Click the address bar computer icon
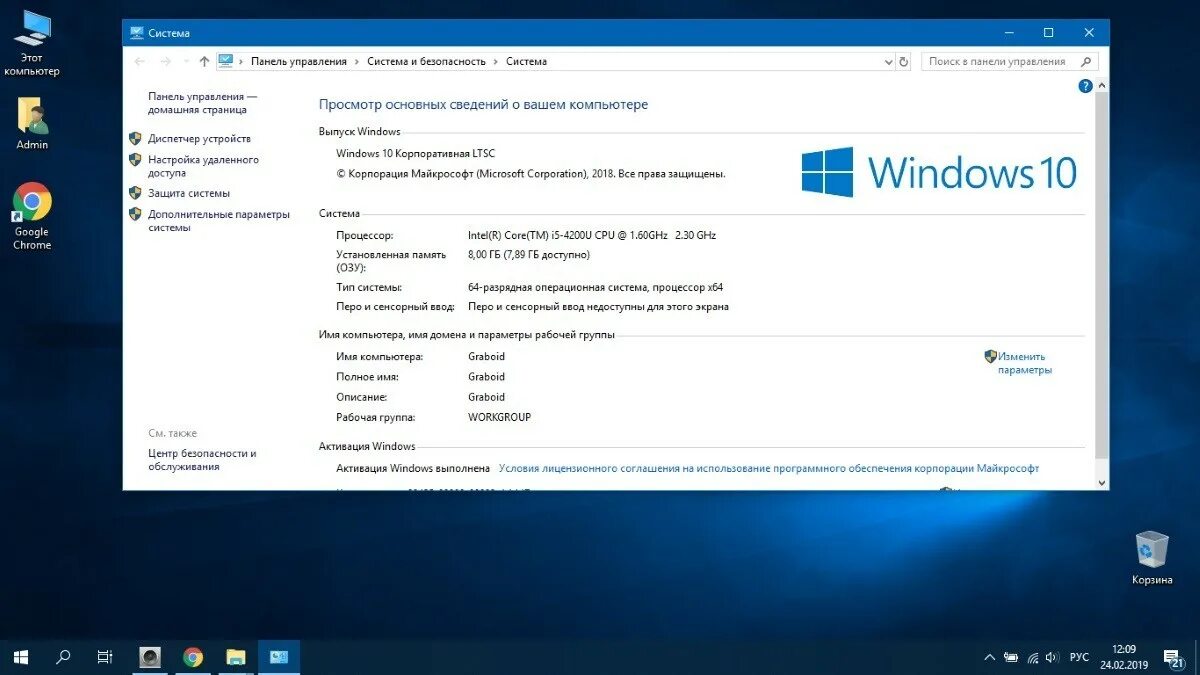Viewport: 1200px width, 675px height. (225, 61)
